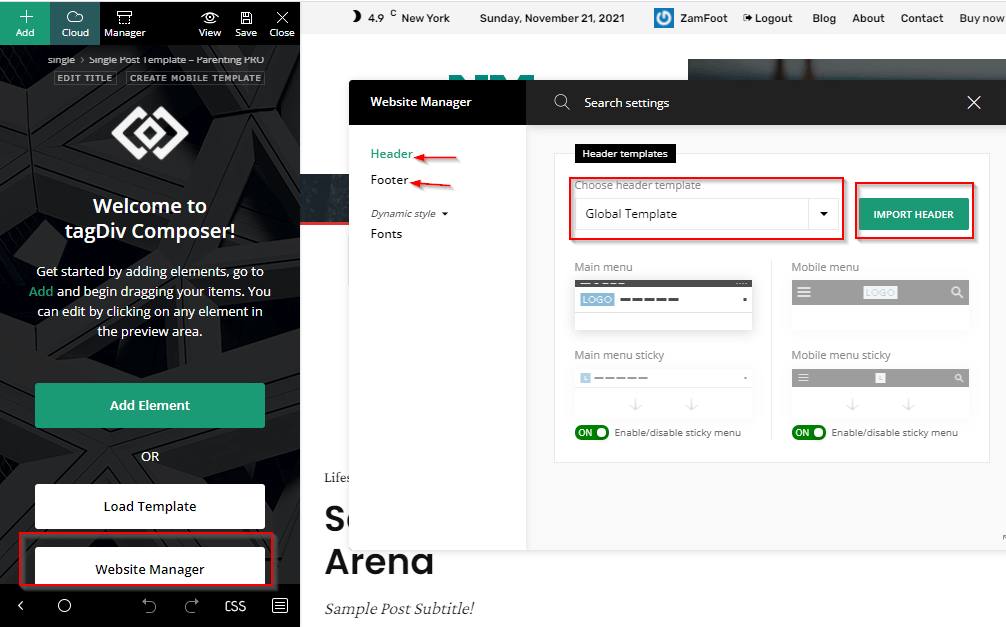Click the Load Template button
Viewport: 1006px width, 627px height.
[x=149, y=506]
